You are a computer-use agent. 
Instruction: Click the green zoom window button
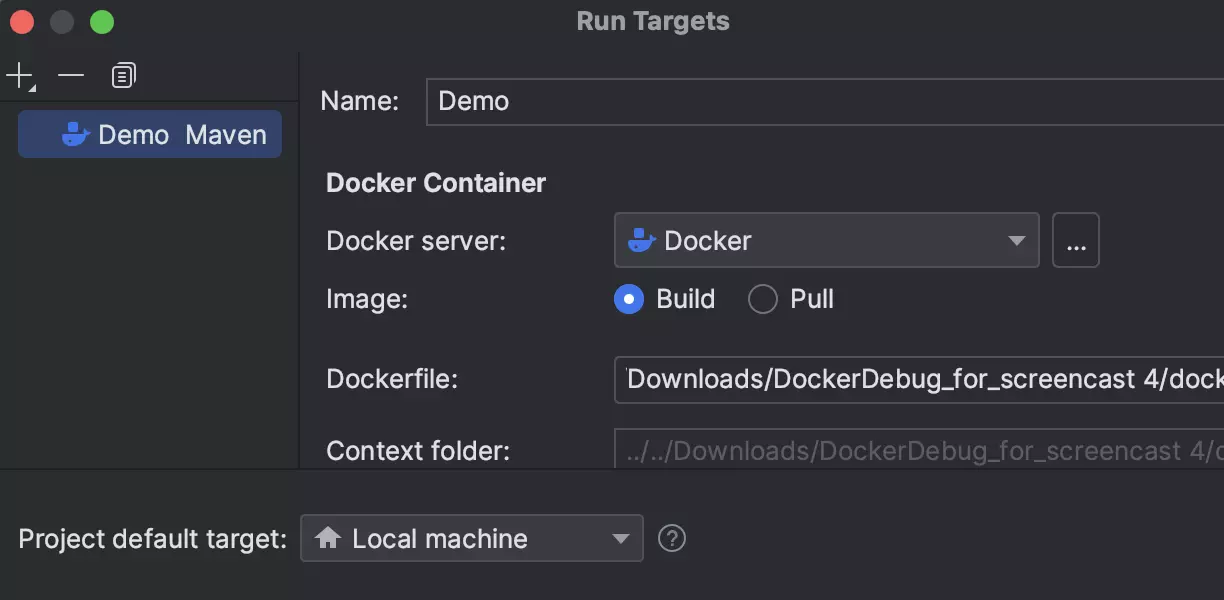pos(102,22)
